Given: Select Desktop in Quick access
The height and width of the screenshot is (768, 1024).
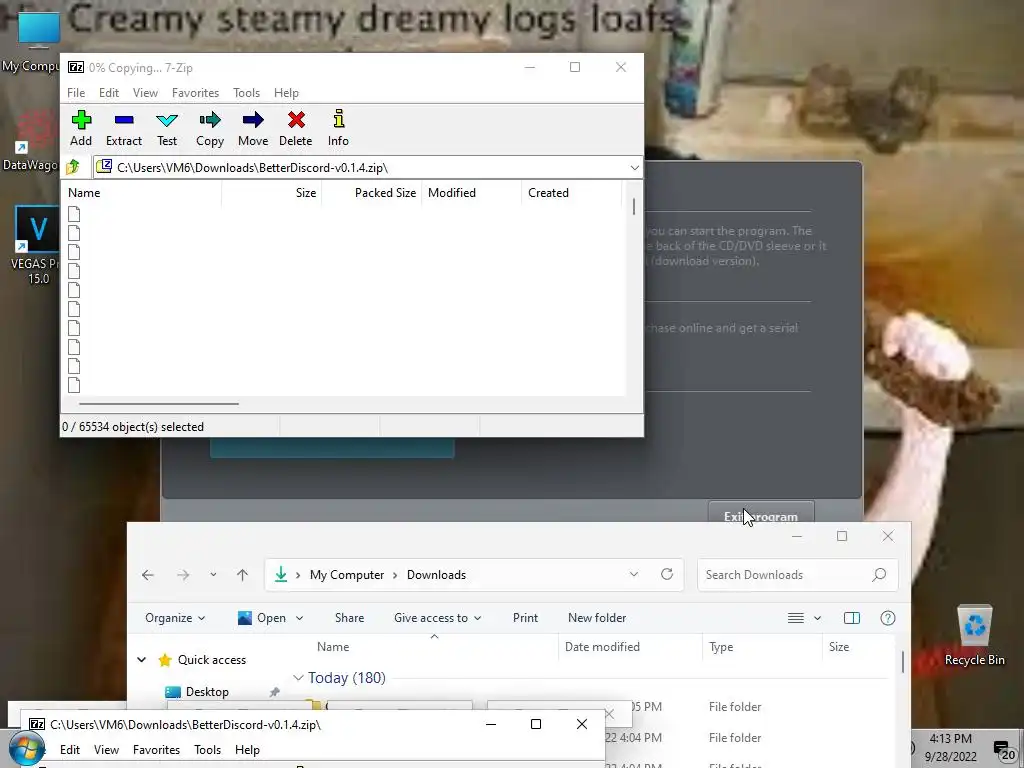Looking at the screenshot, I should pyautogui.click(x=207, y=692).
